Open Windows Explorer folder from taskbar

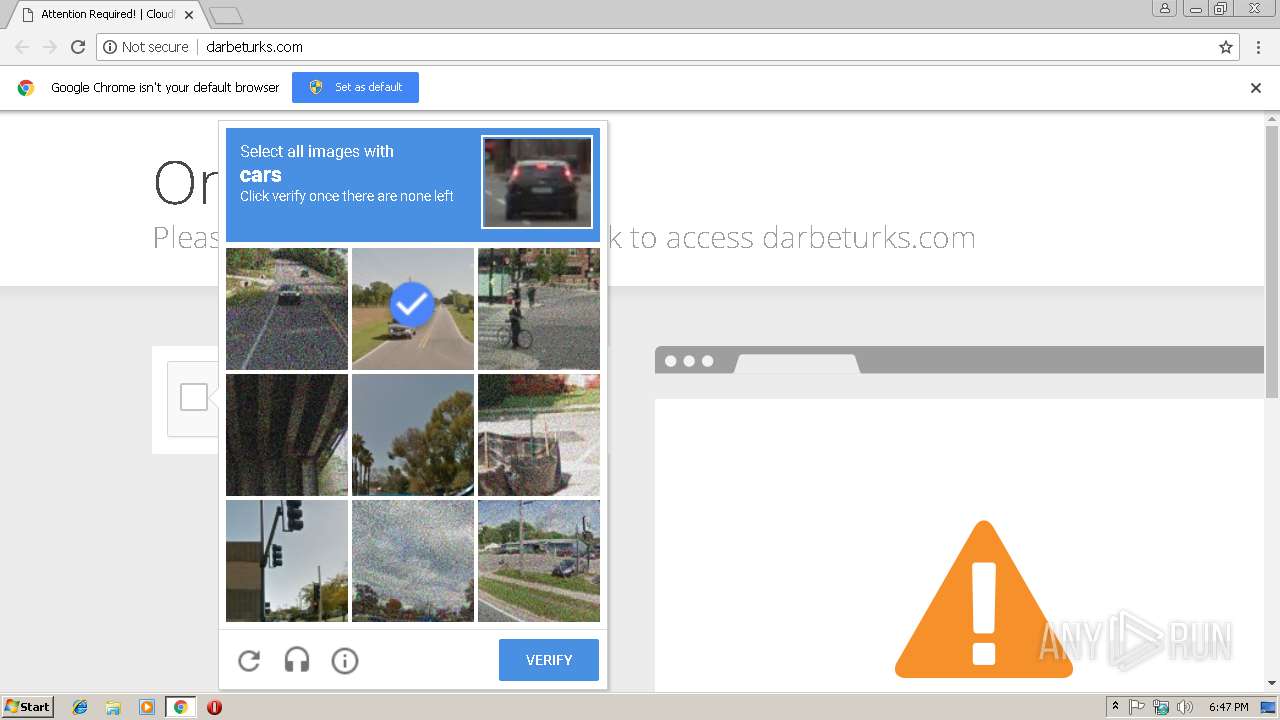(x=113, y=707)
